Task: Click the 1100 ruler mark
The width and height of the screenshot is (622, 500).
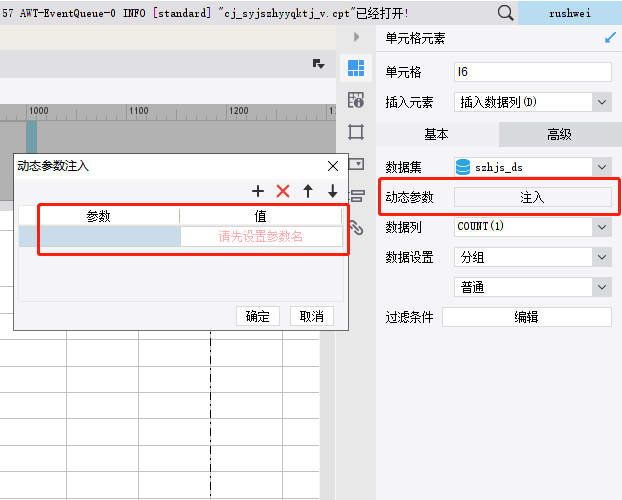Action: 139,111
